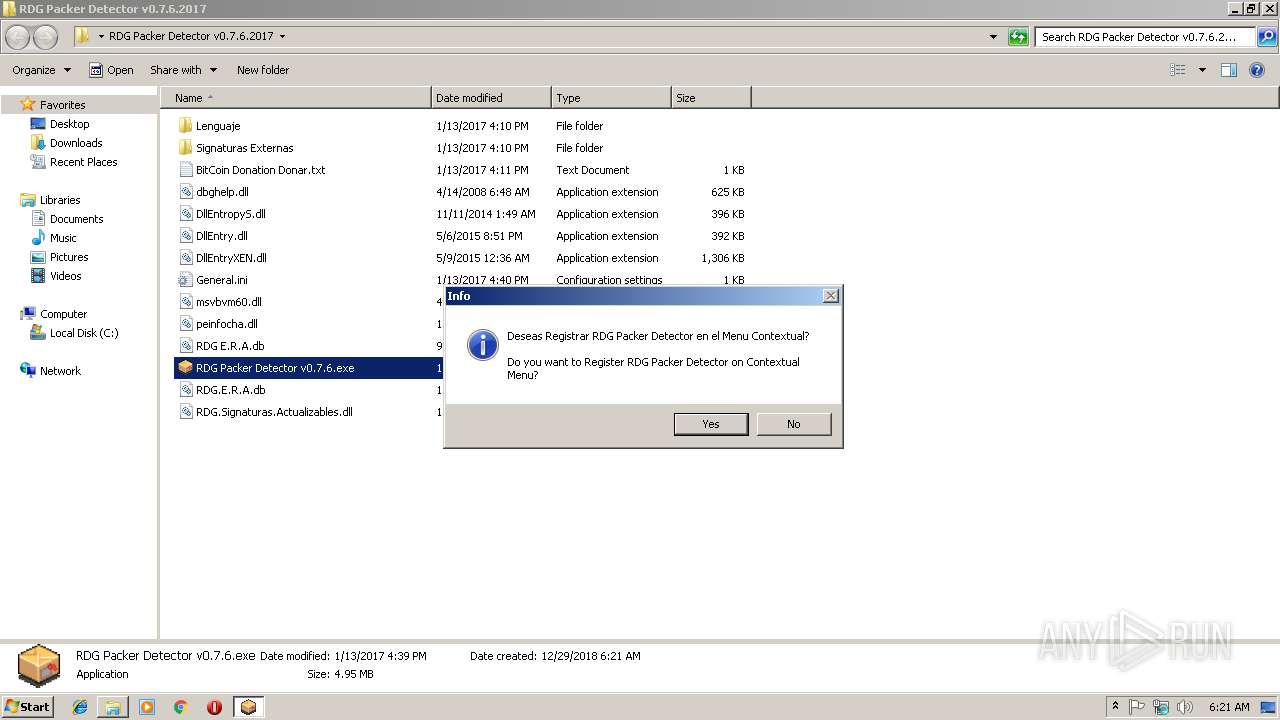Open Desktop in navigation pane
The height and width of the screenshot is (720, 1280).
(69, 124)
